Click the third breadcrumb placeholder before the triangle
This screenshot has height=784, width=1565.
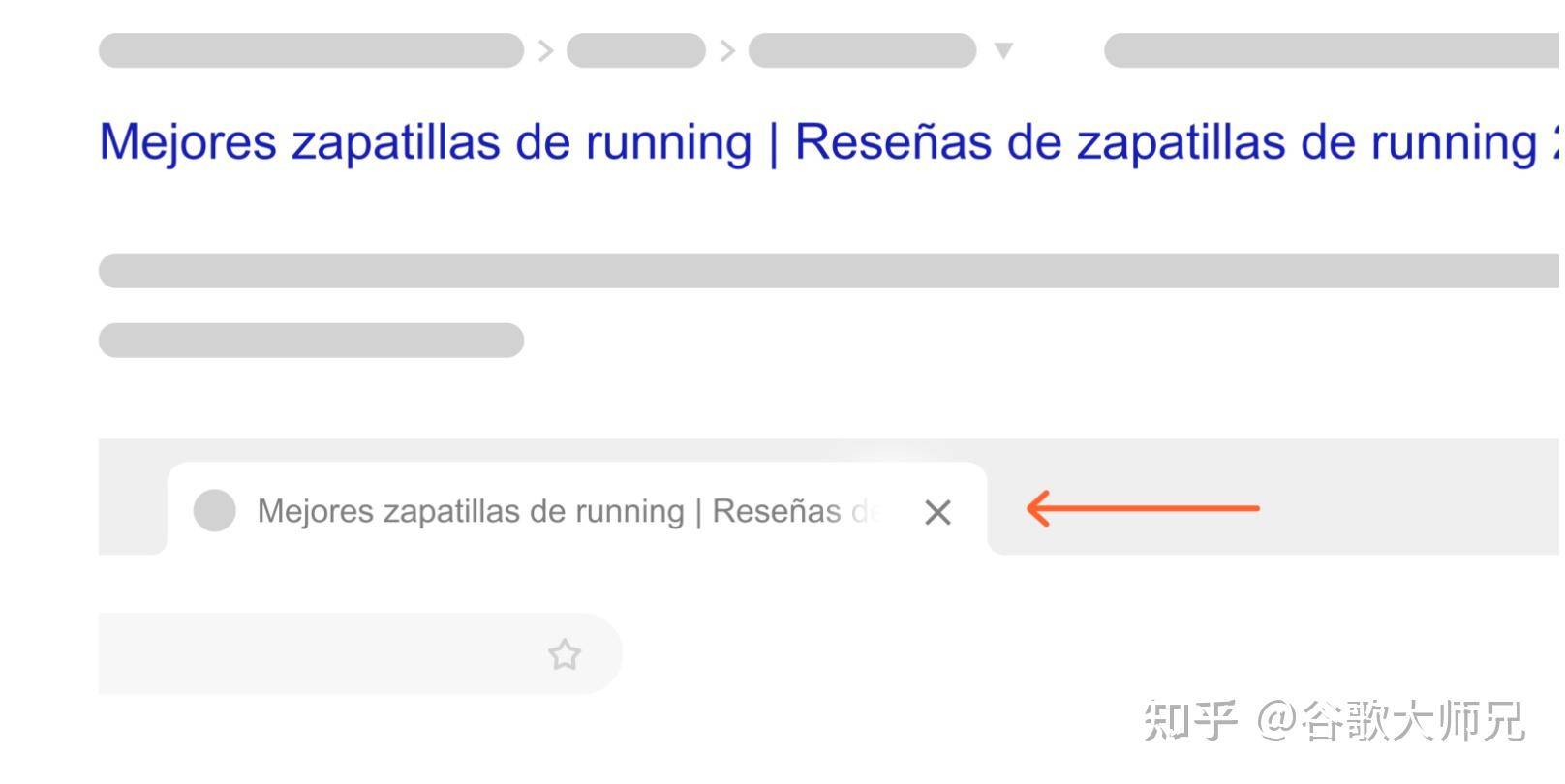pyautogui.click(x=862, y=50)
